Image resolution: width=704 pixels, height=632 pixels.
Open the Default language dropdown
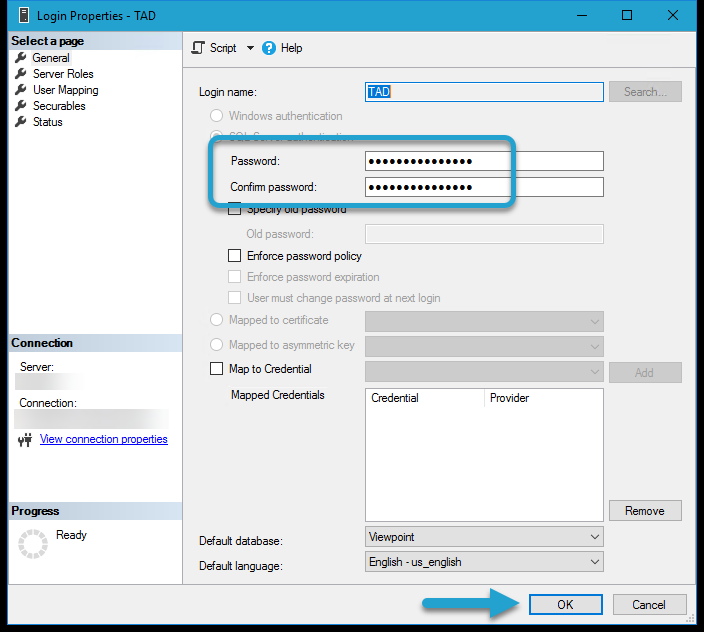tap(484, 562)
